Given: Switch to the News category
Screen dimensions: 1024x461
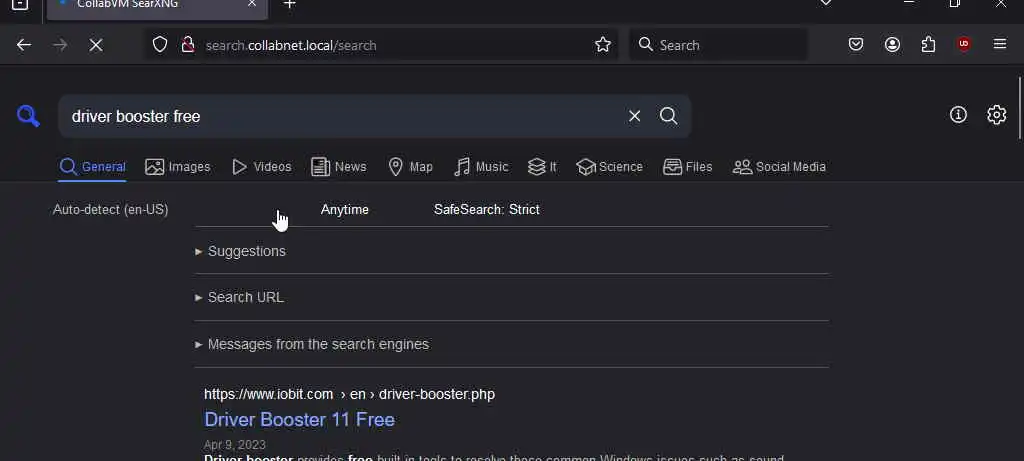Looking at the screenshot, I should point(338,167).
